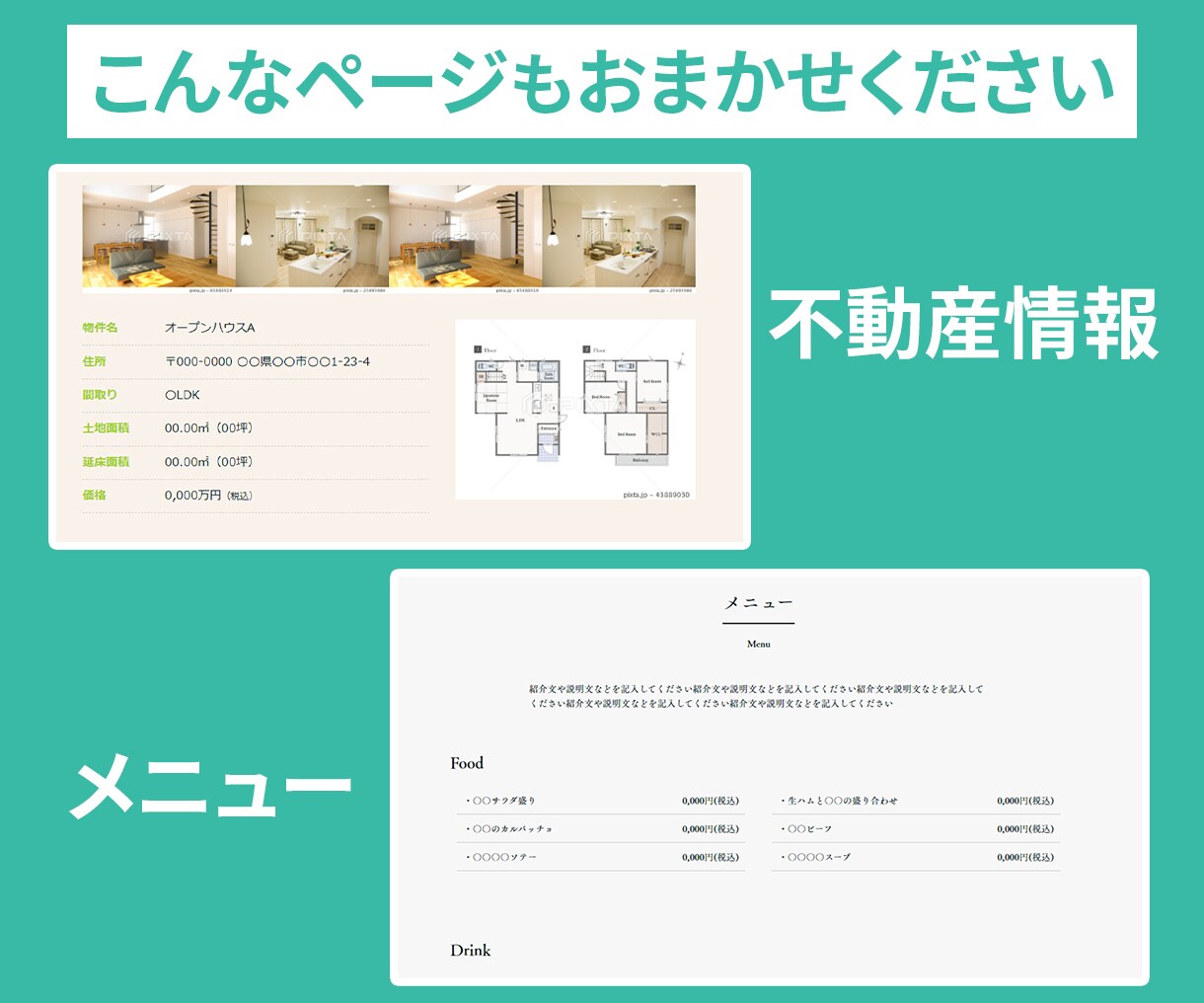Click the ○○ビーフ menu item
This screenshot has width=1204, height=1003.
806,829
